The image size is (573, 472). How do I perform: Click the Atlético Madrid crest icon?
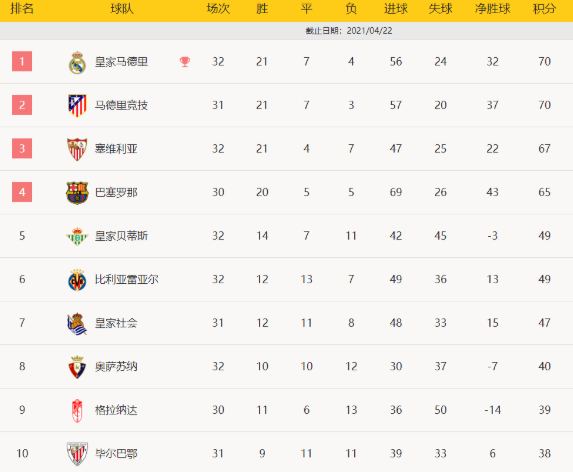[77, 106]
